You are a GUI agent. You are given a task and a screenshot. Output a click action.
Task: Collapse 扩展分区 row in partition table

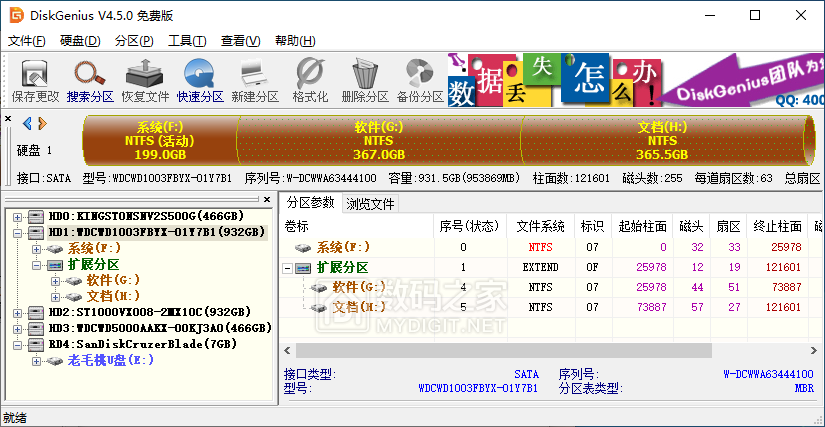coord(288,268)
